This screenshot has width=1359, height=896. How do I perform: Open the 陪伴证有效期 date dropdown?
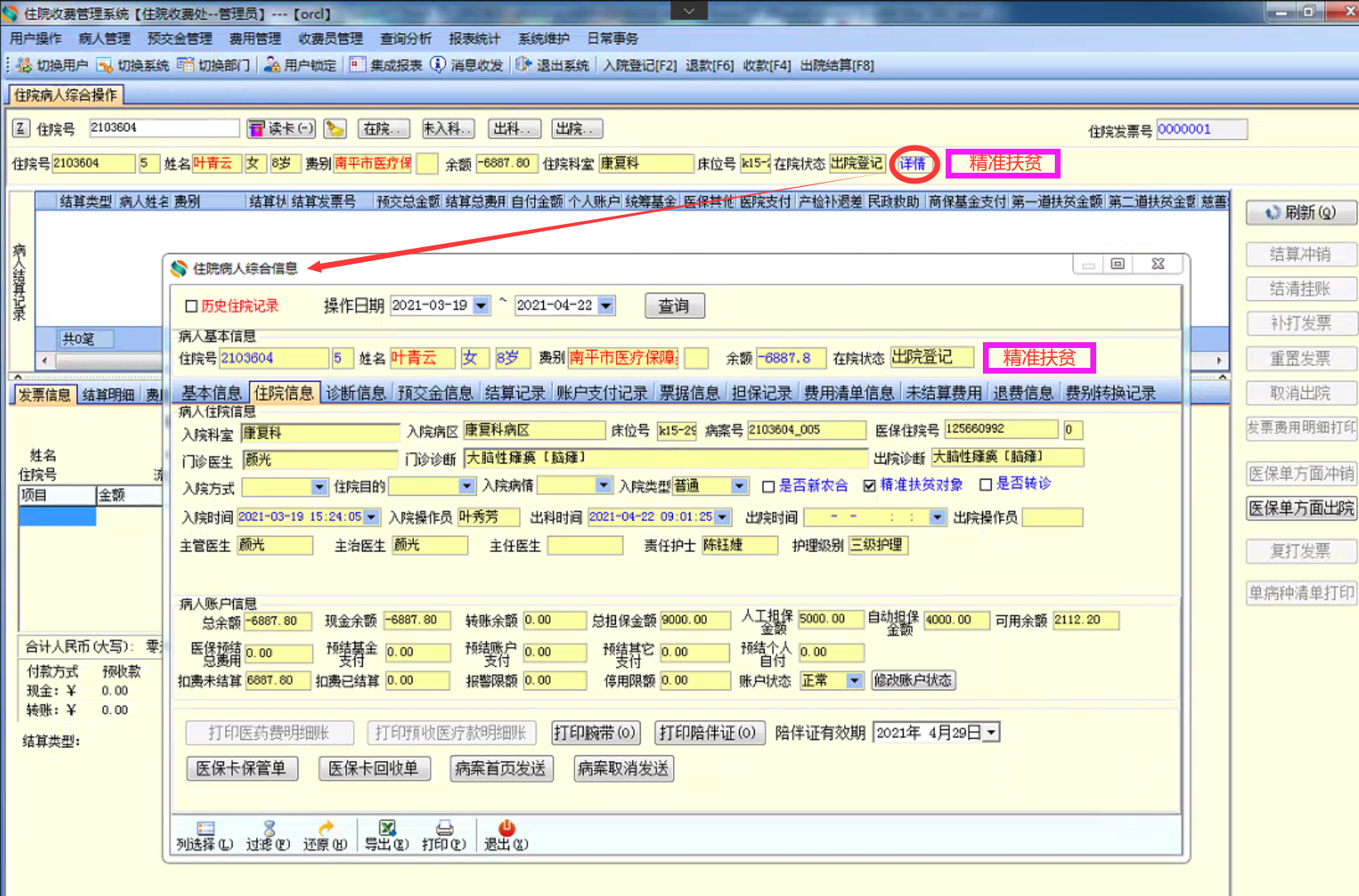click(x=992, y=733)
